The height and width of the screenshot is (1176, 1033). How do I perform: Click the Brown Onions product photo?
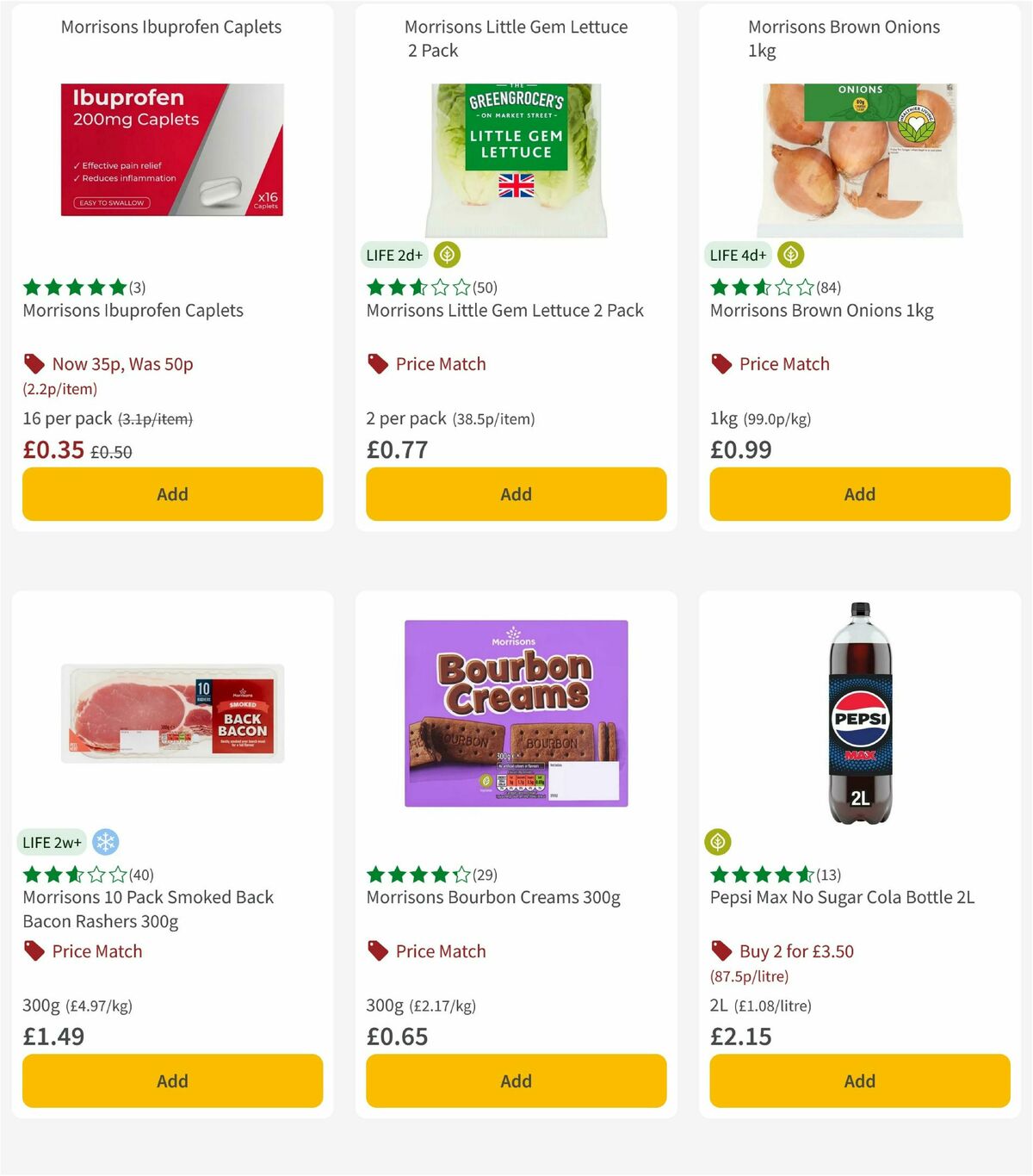click(x=859, y=155)
